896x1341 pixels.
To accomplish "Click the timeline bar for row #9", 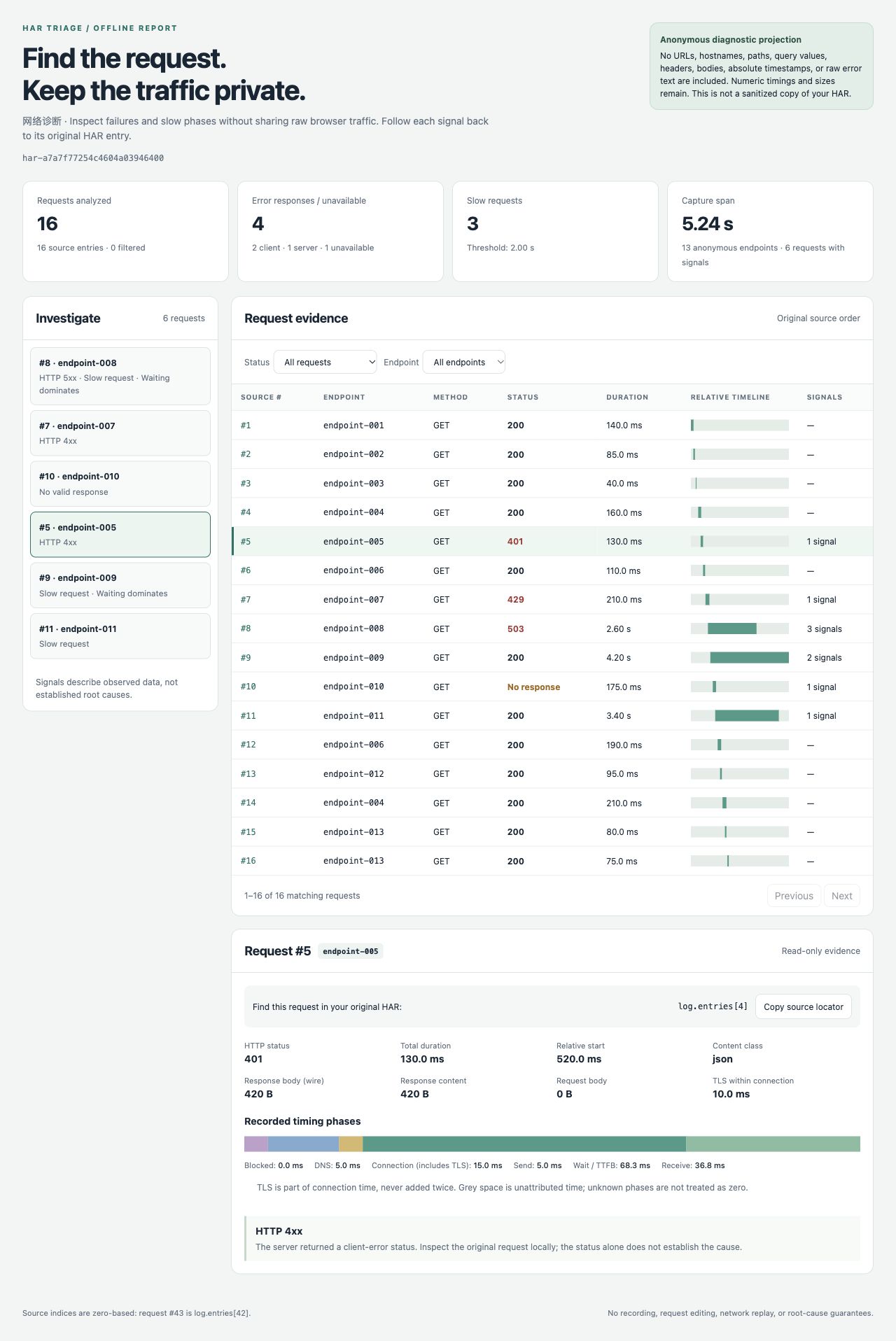I will point(749,658).
